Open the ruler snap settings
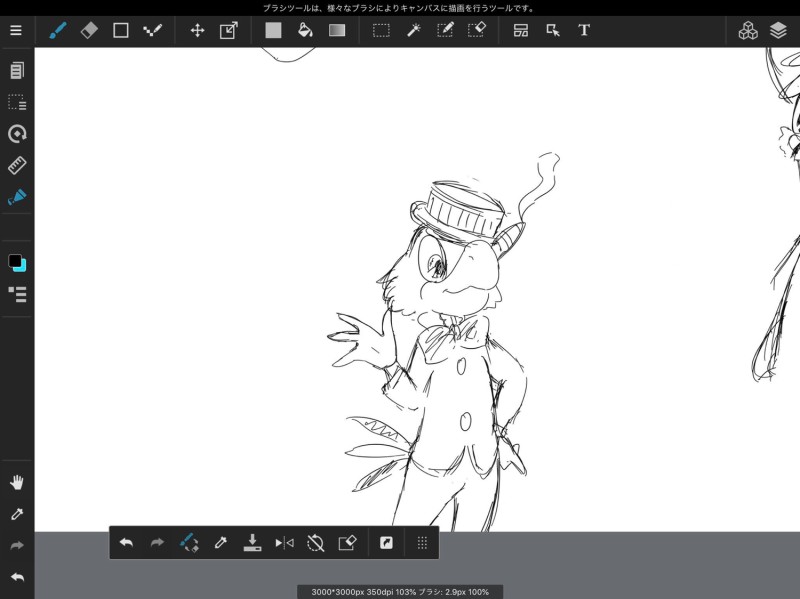Image resolution: width=800 pixels, height=599 pixels. tap(17, 165)
